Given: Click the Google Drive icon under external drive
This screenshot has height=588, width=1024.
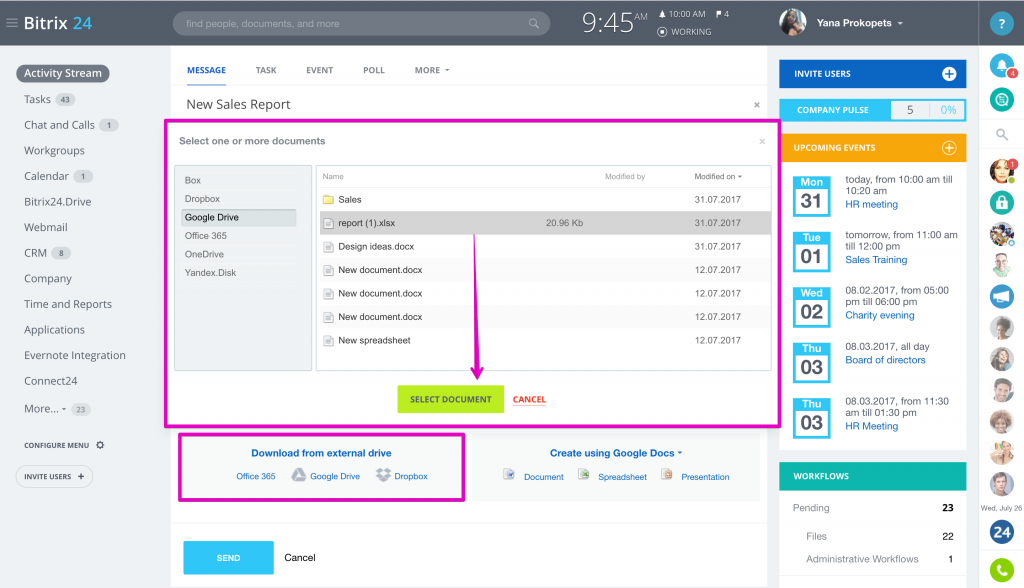Looking at the screenshot, I should point(298,475).
